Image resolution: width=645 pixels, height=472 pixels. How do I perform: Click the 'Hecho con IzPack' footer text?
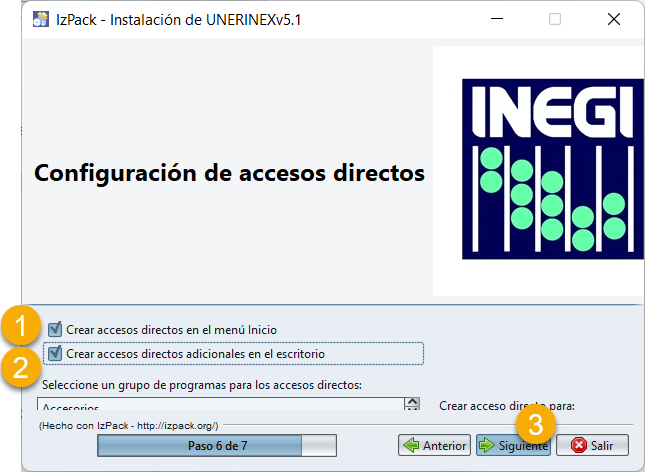click(x=128, y=425)
